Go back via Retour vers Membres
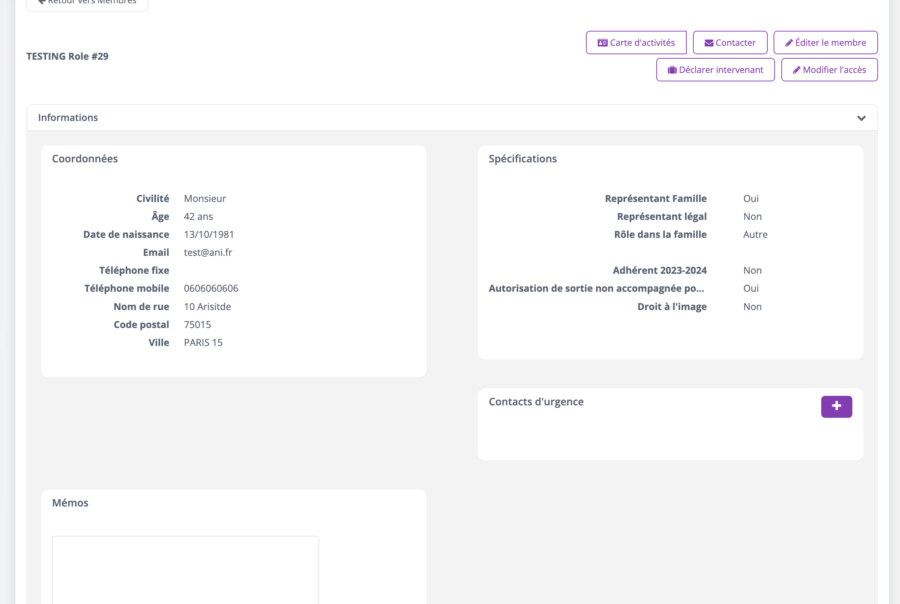This screenshot has height=604, width=900. [x=87, y=3]
